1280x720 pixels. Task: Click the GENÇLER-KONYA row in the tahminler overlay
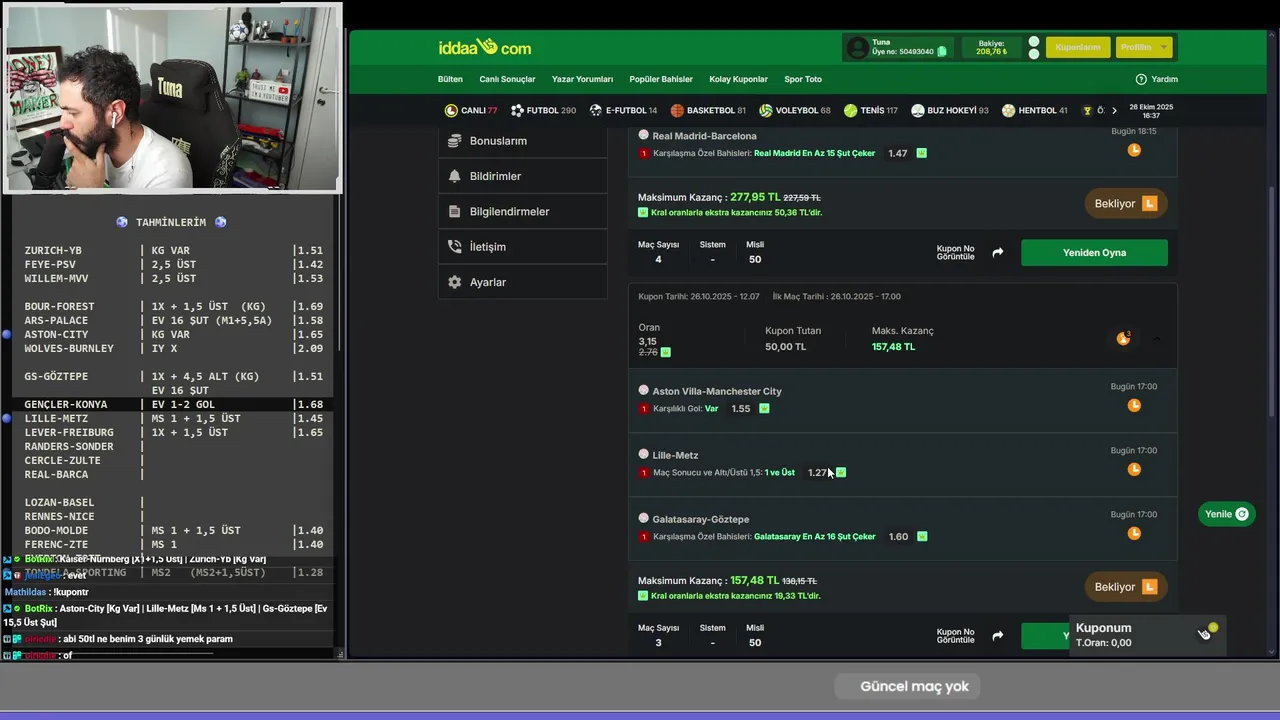[175, 404]
